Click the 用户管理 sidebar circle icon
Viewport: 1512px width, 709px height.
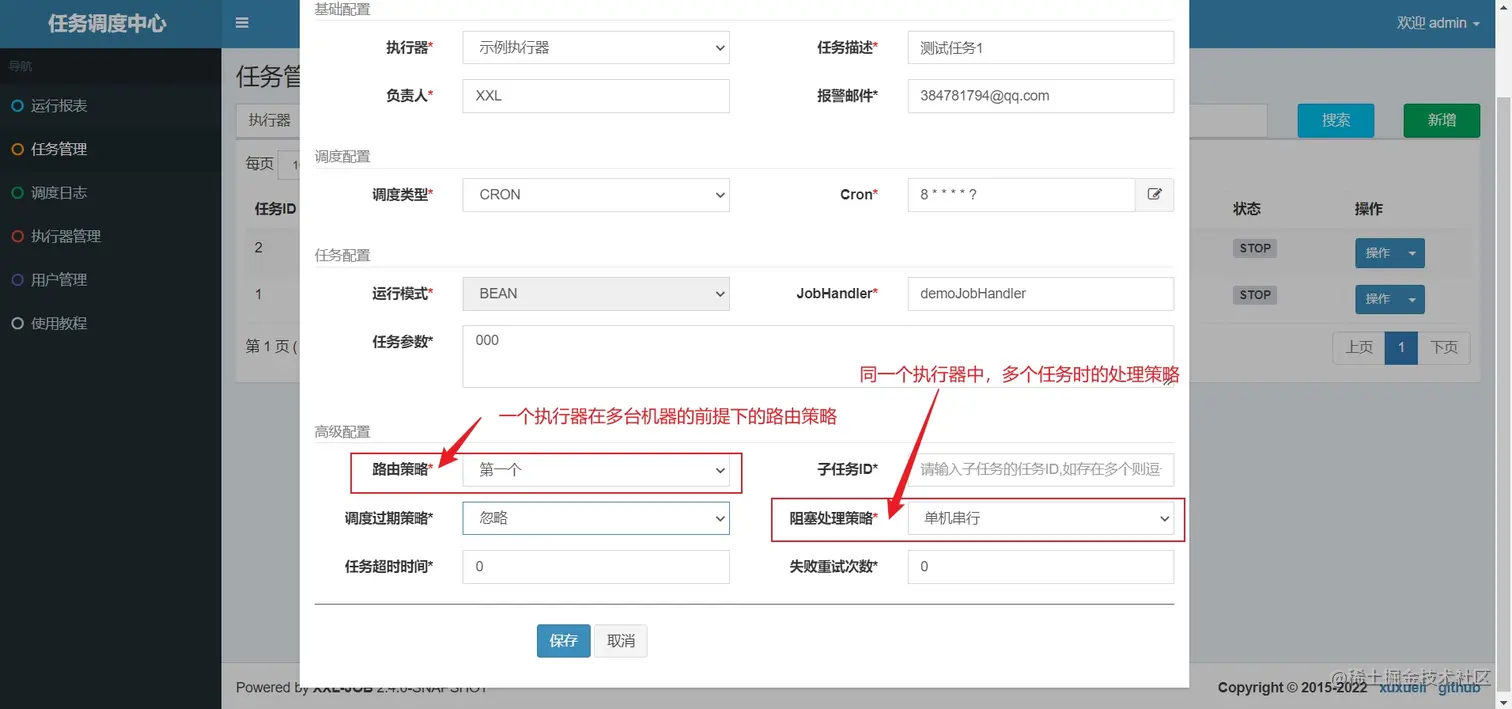point(17,280)
